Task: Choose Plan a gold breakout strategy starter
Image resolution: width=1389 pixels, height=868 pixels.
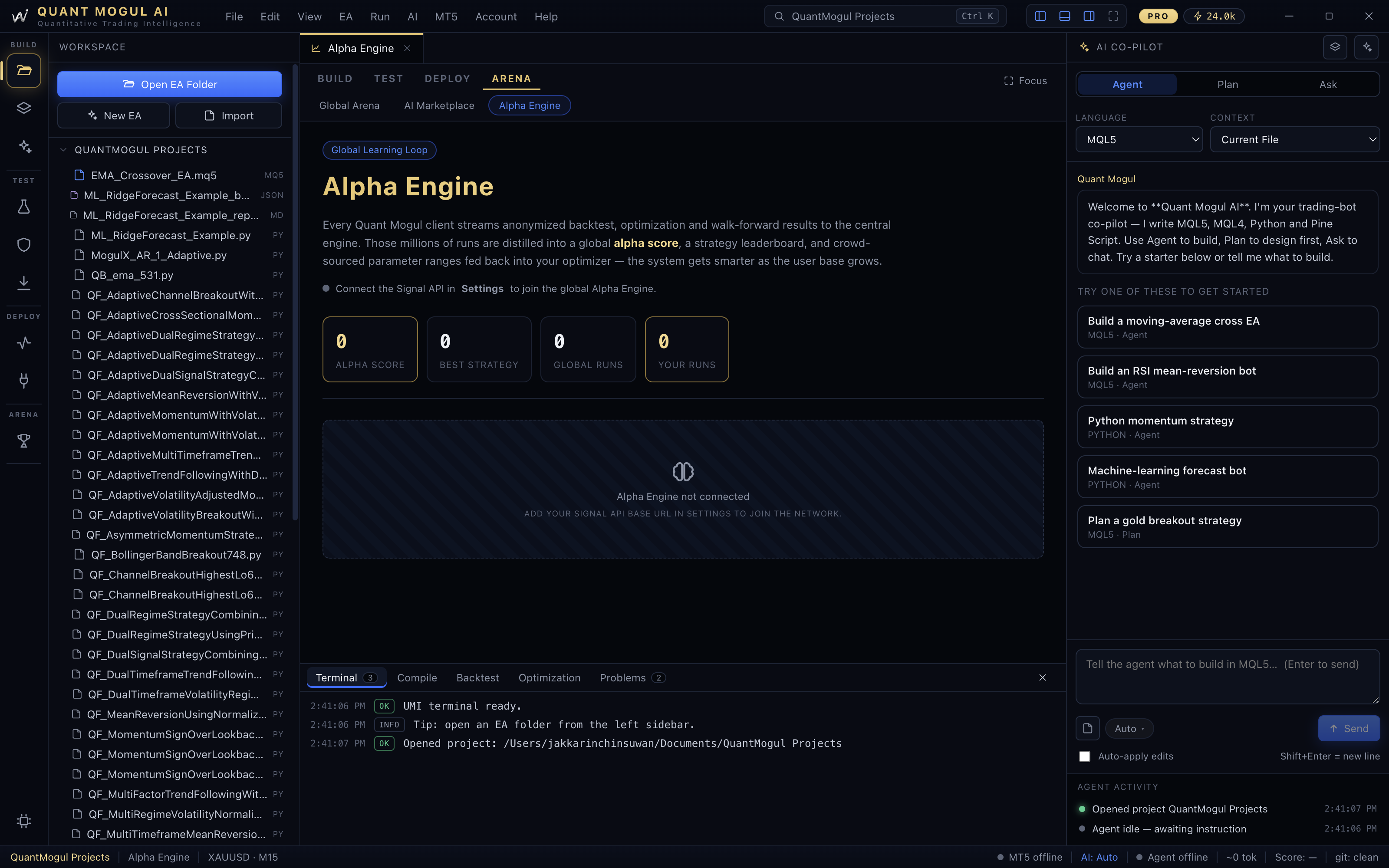Action: tap(1228, 526)
